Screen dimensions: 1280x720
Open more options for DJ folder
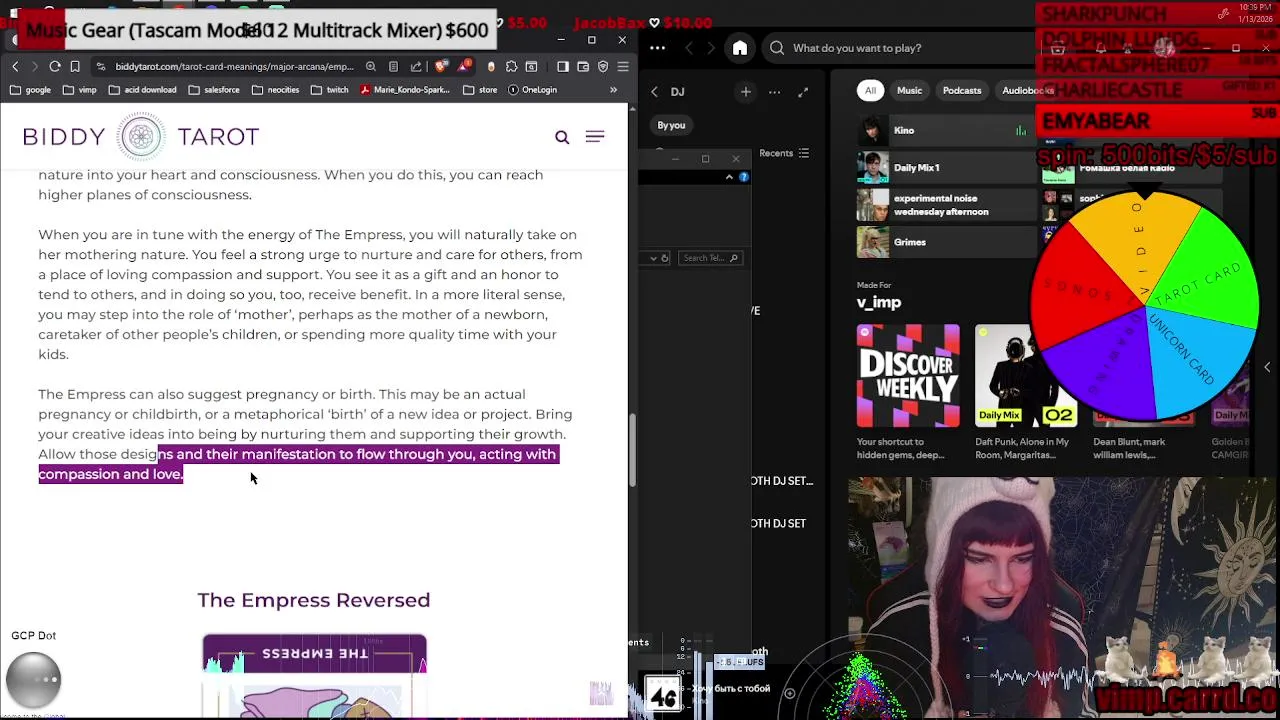[774, 92]
